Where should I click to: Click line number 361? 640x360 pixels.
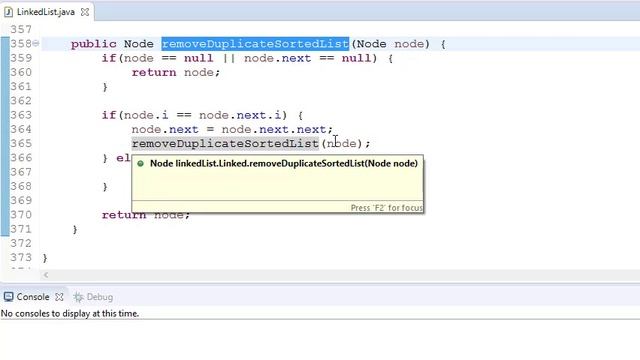(21, 87)
